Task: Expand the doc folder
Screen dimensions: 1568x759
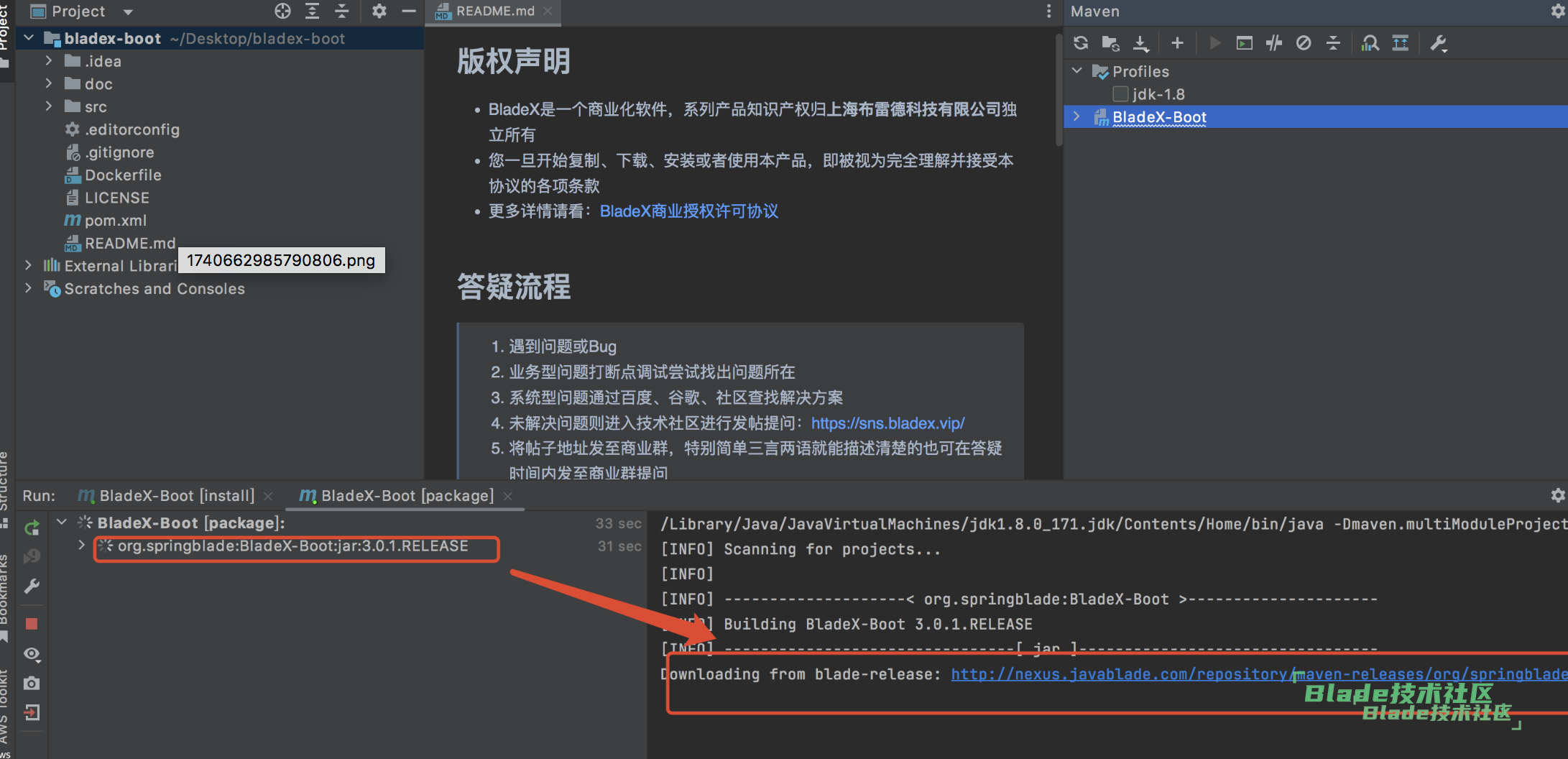Action: coord(48,83)
